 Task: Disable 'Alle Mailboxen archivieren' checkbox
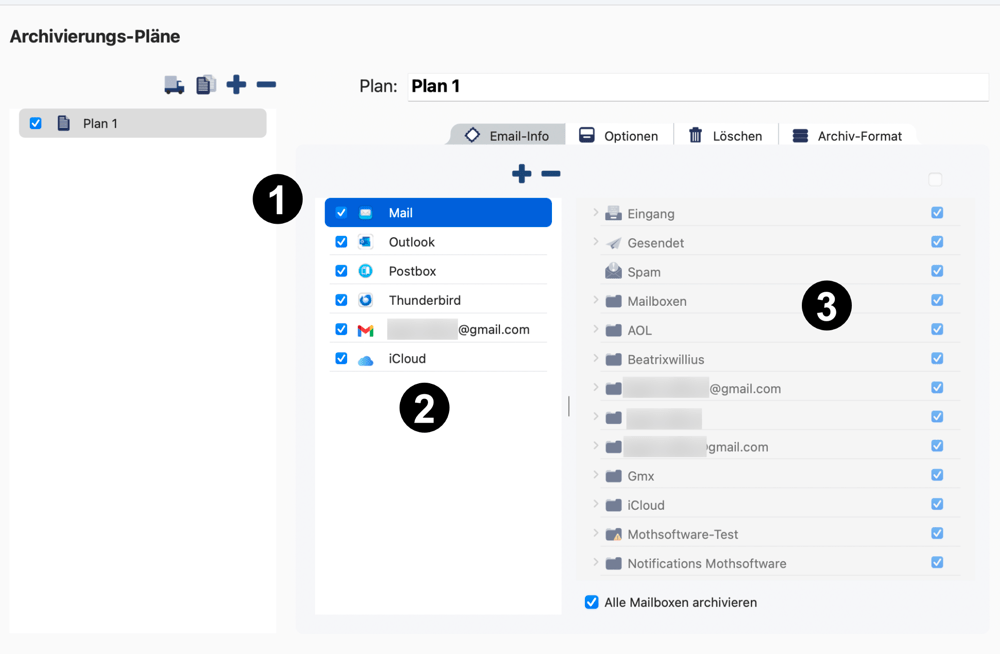(592, 602)
